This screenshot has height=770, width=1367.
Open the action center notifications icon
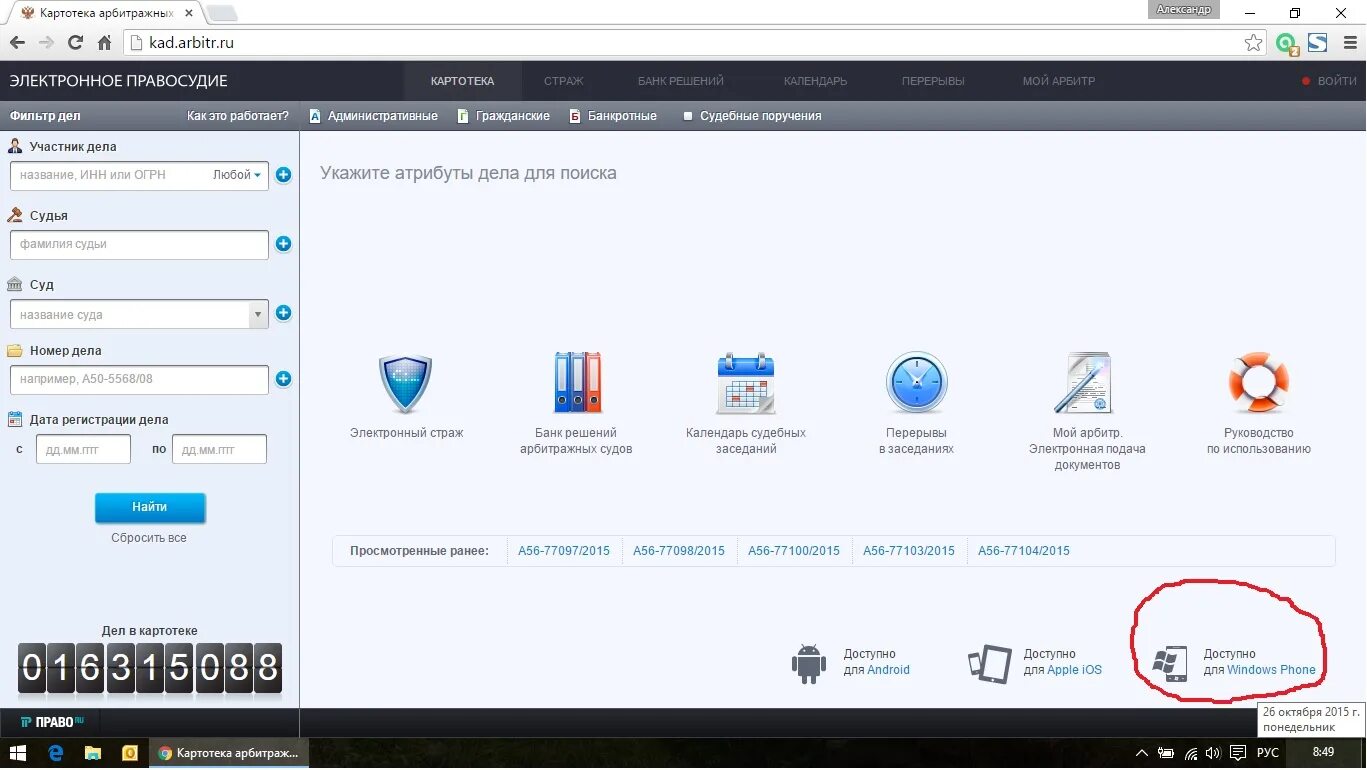point(1238,752)
